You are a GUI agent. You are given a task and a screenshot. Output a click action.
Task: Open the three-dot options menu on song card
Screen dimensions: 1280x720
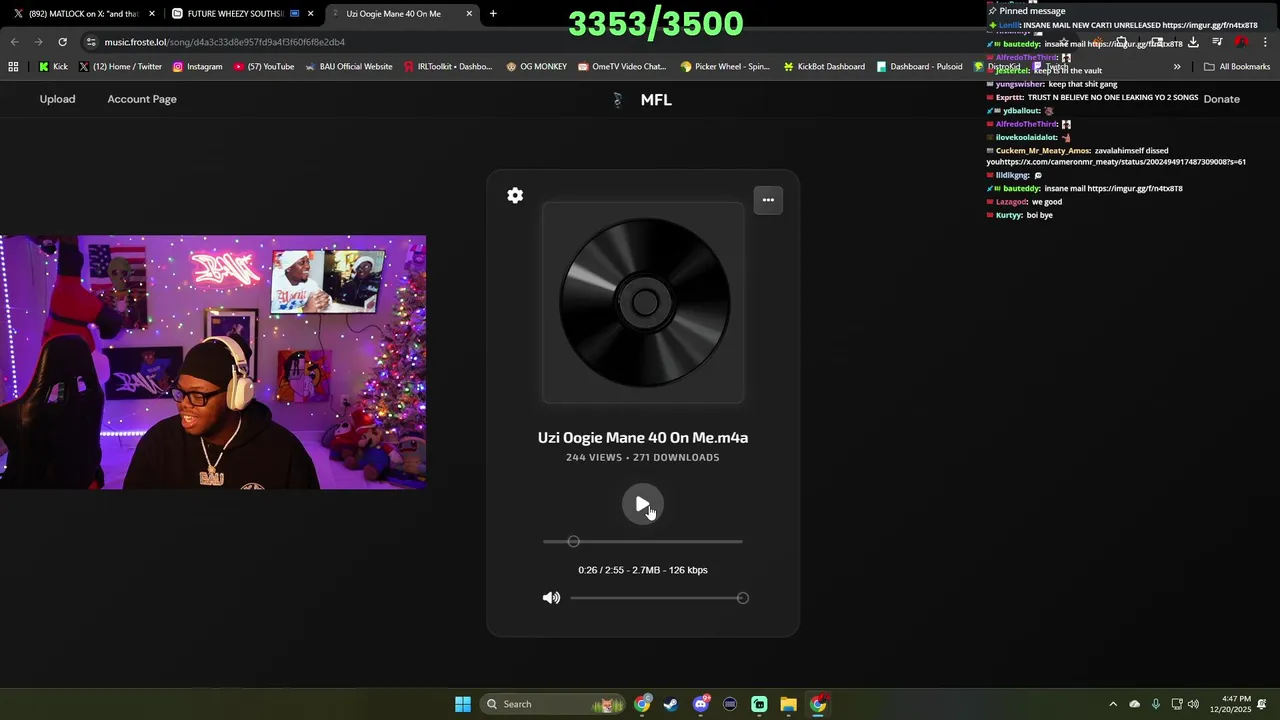768,200
